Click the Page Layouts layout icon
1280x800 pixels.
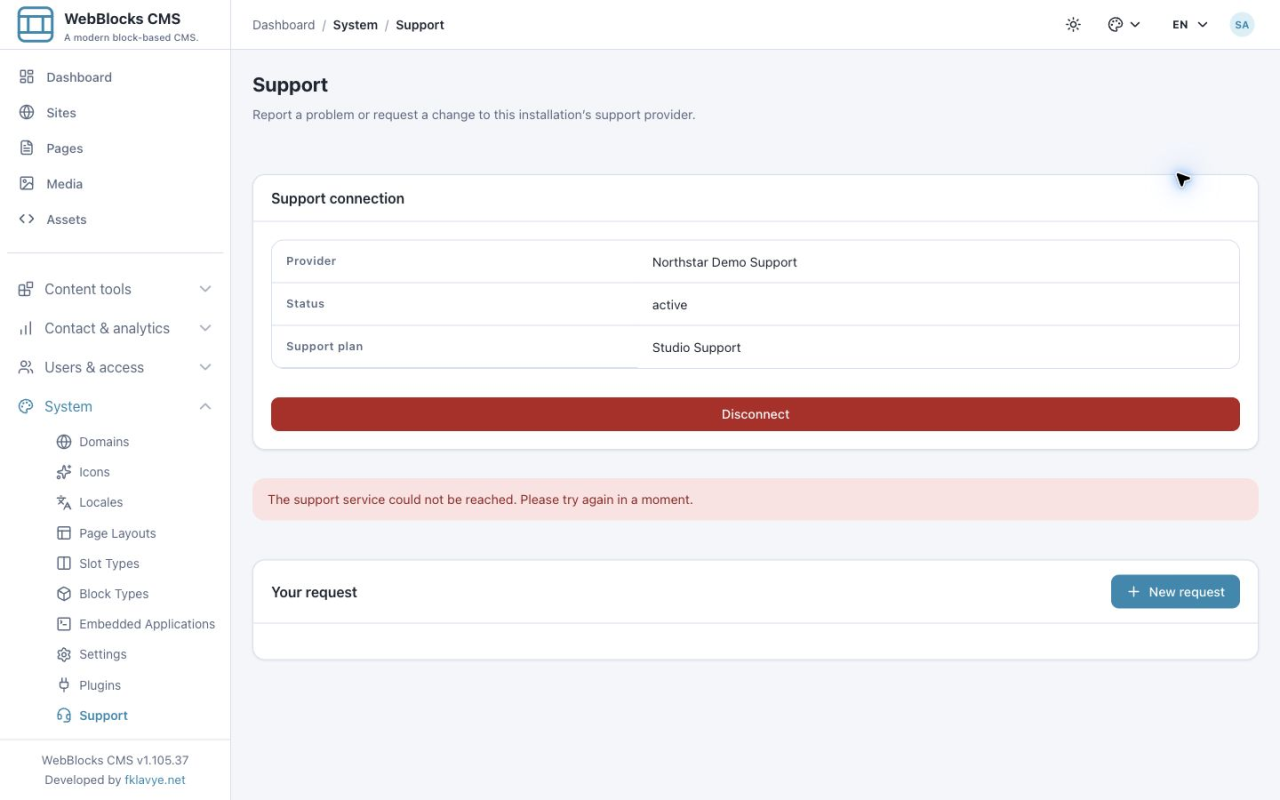point(64,533)
